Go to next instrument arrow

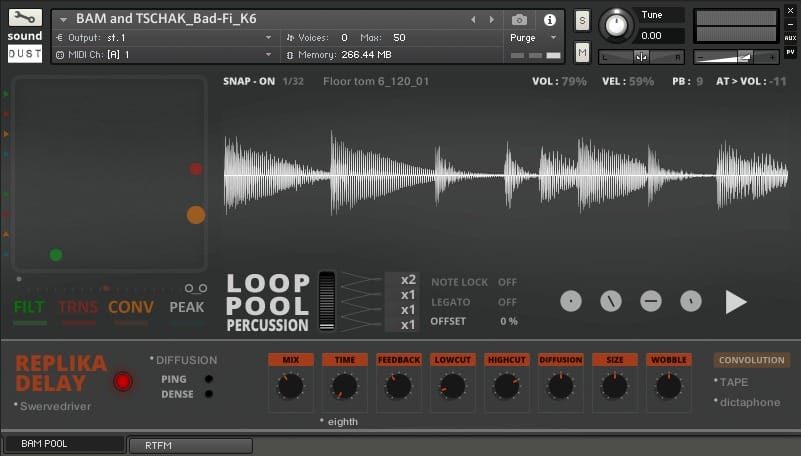491,20
